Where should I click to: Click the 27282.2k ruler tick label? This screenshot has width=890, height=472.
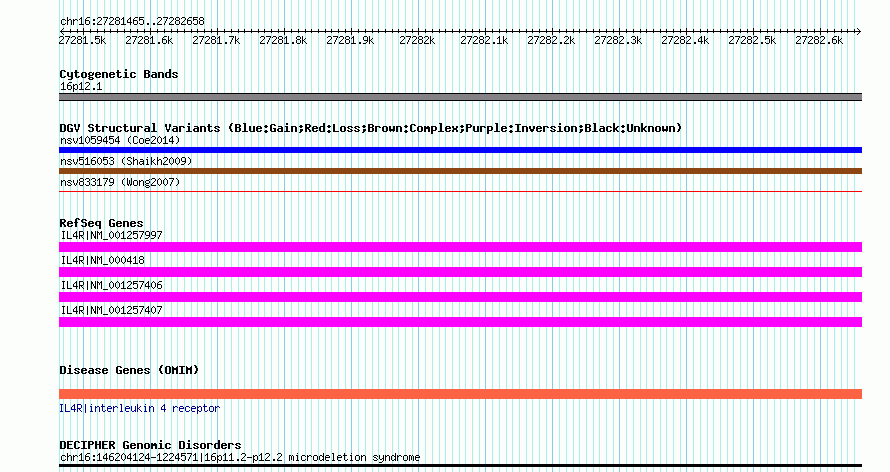click(x=551, y=40)
